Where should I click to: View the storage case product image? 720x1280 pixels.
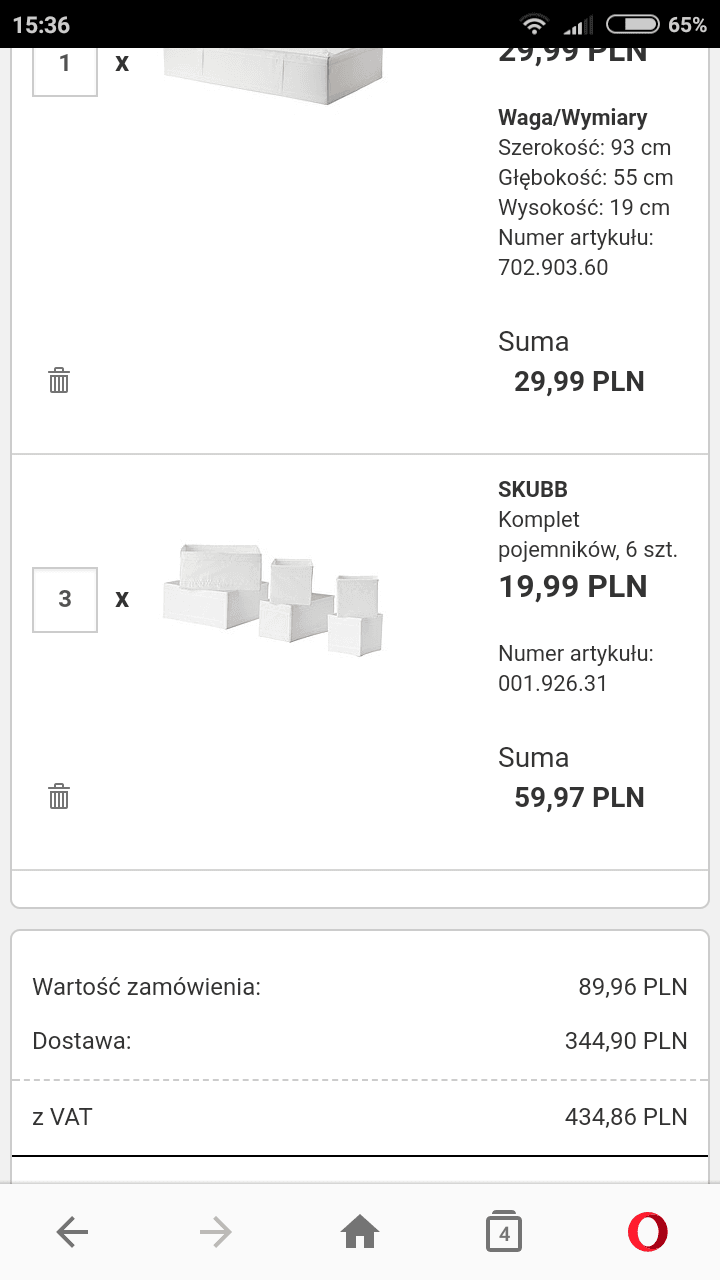pos(272,70)
